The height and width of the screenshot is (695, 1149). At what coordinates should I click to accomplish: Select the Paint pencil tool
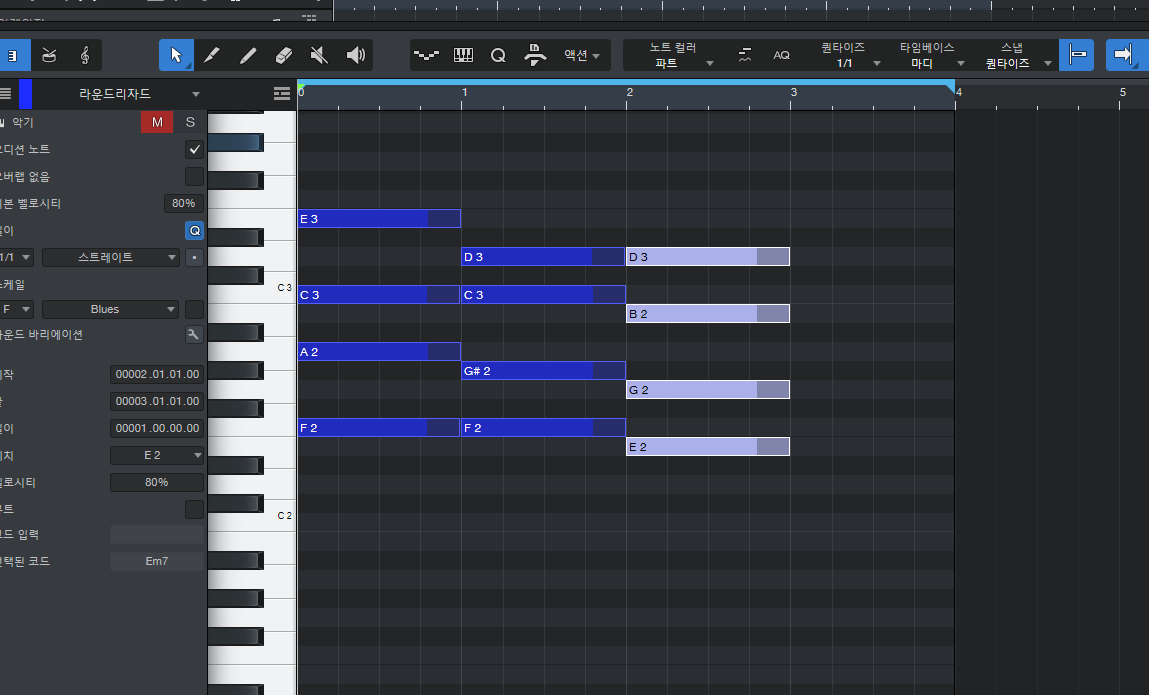click(248, 55)
